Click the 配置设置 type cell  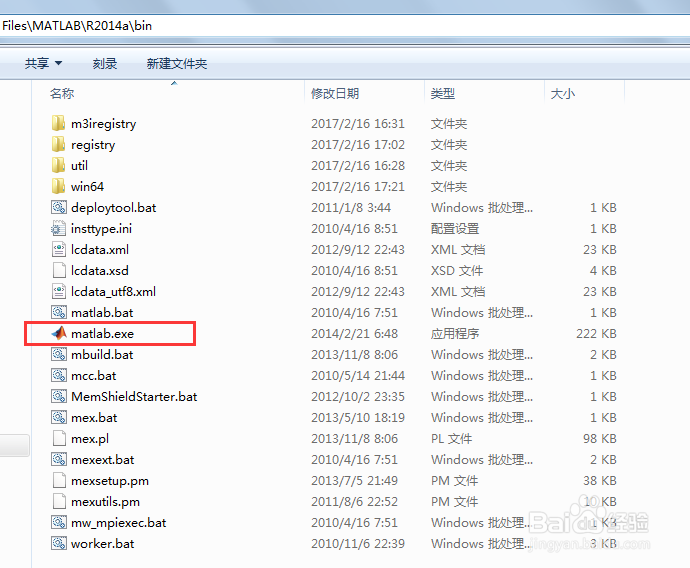point(455,228)
